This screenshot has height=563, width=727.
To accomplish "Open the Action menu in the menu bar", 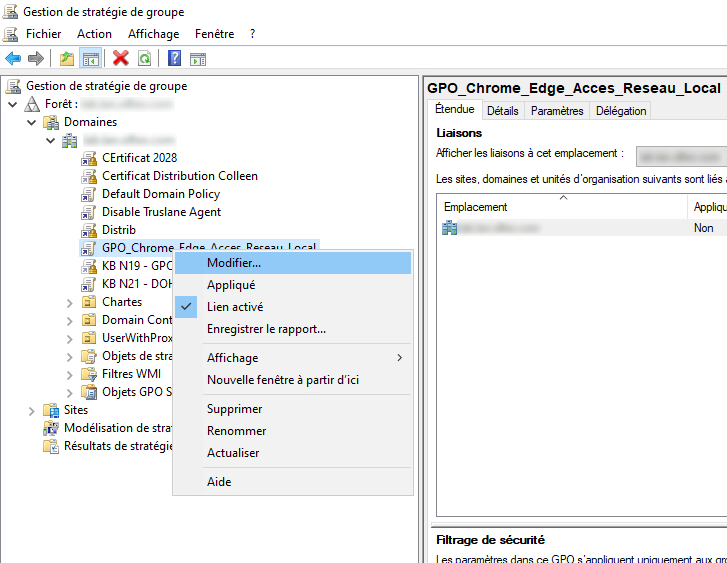I will click(x=94, y=33).
